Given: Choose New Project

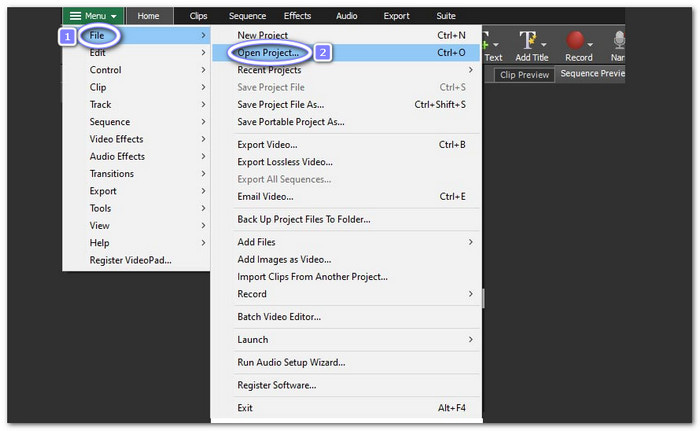Looking at the screenshot, I should click(346, 35).
